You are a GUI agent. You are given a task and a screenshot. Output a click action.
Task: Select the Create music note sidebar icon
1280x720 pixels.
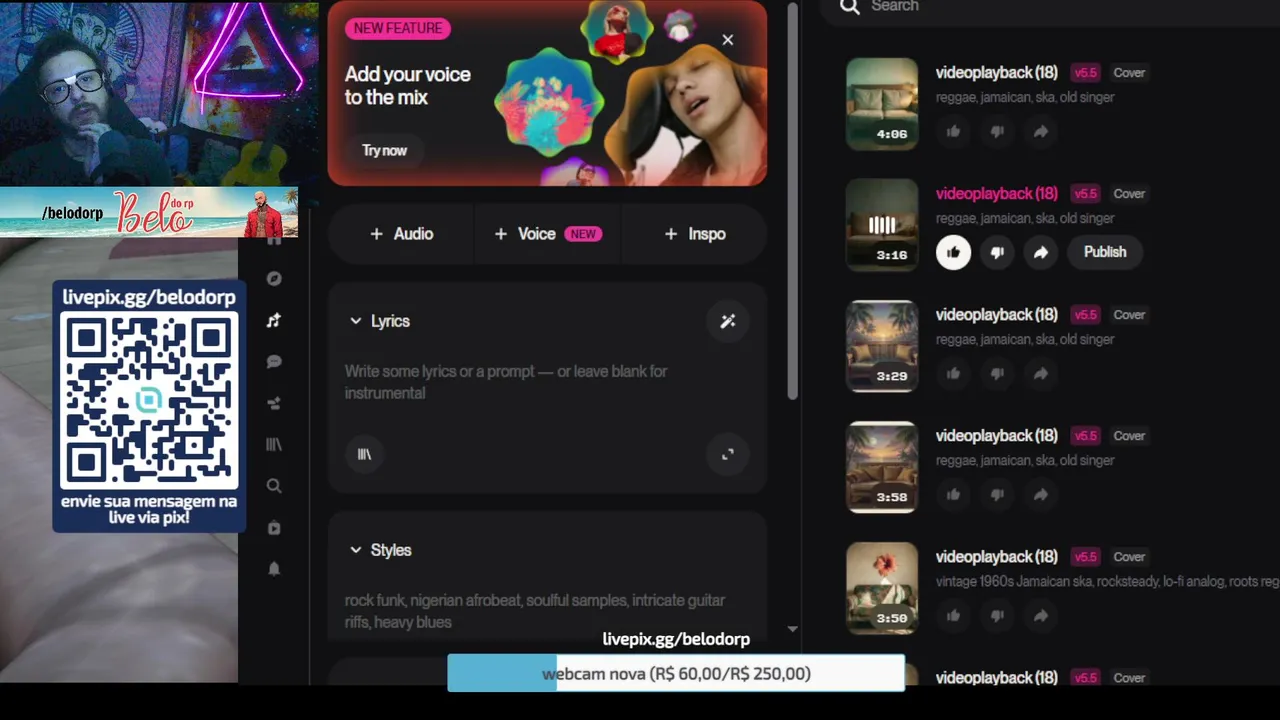274,321
